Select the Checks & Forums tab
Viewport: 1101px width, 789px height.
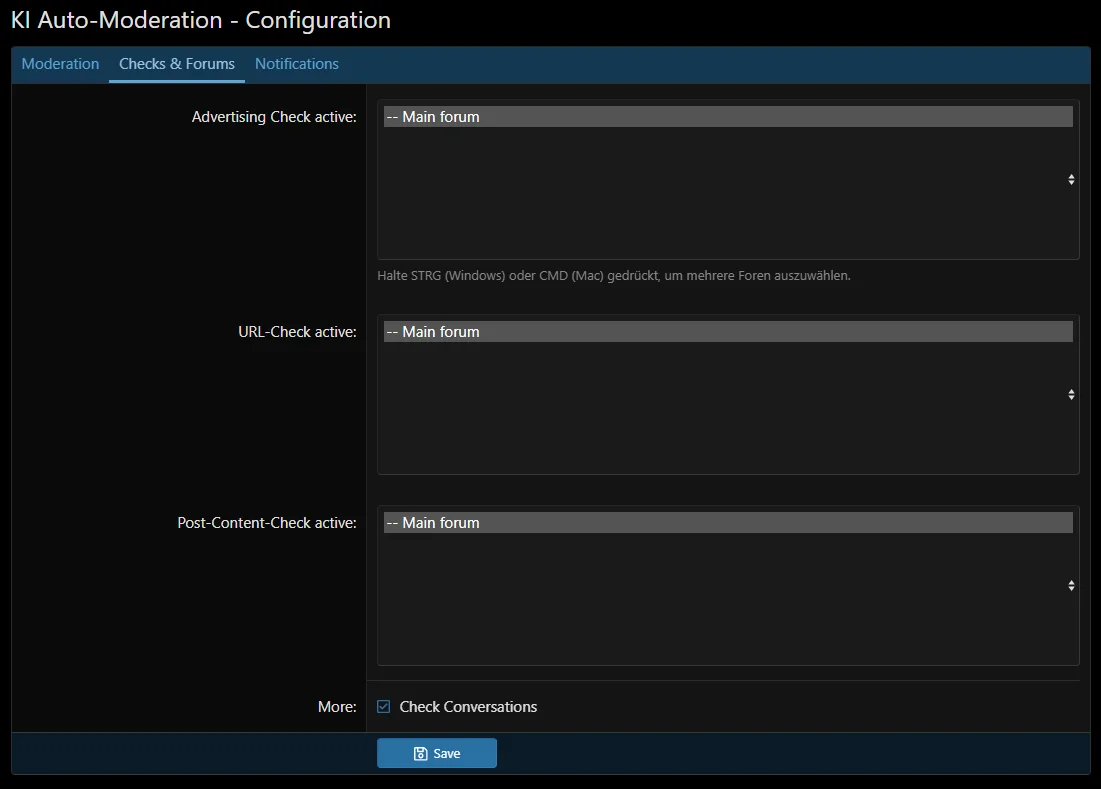[x=177, y=64]
